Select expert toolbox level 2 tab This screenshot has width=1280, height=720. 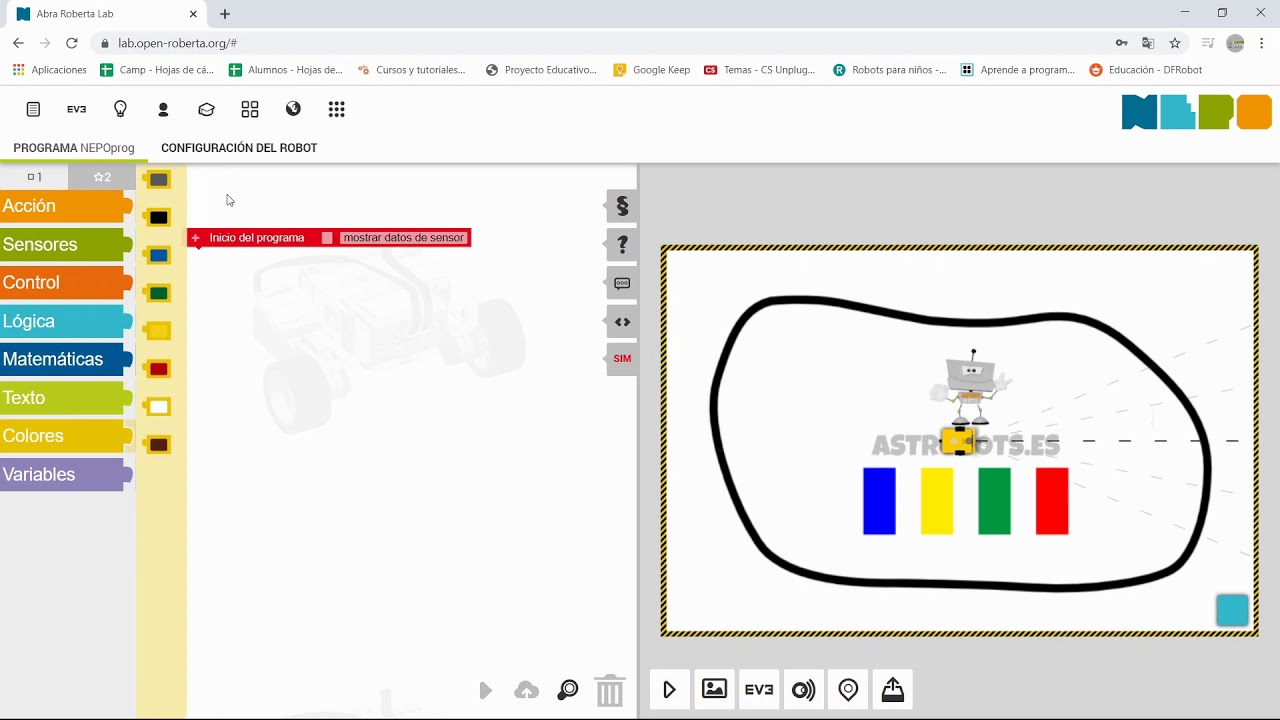point(102,177)
